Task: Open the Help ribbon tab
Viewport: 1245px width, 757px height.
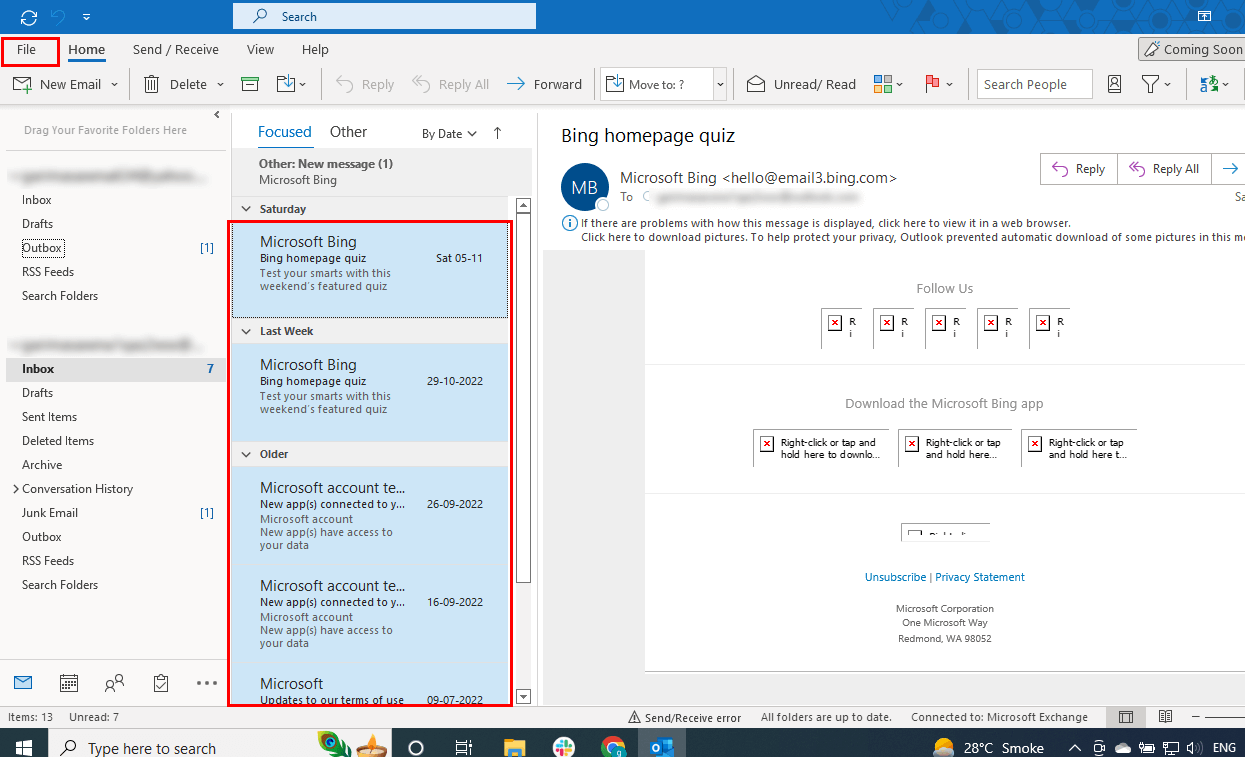Action: tap(315, 49)
